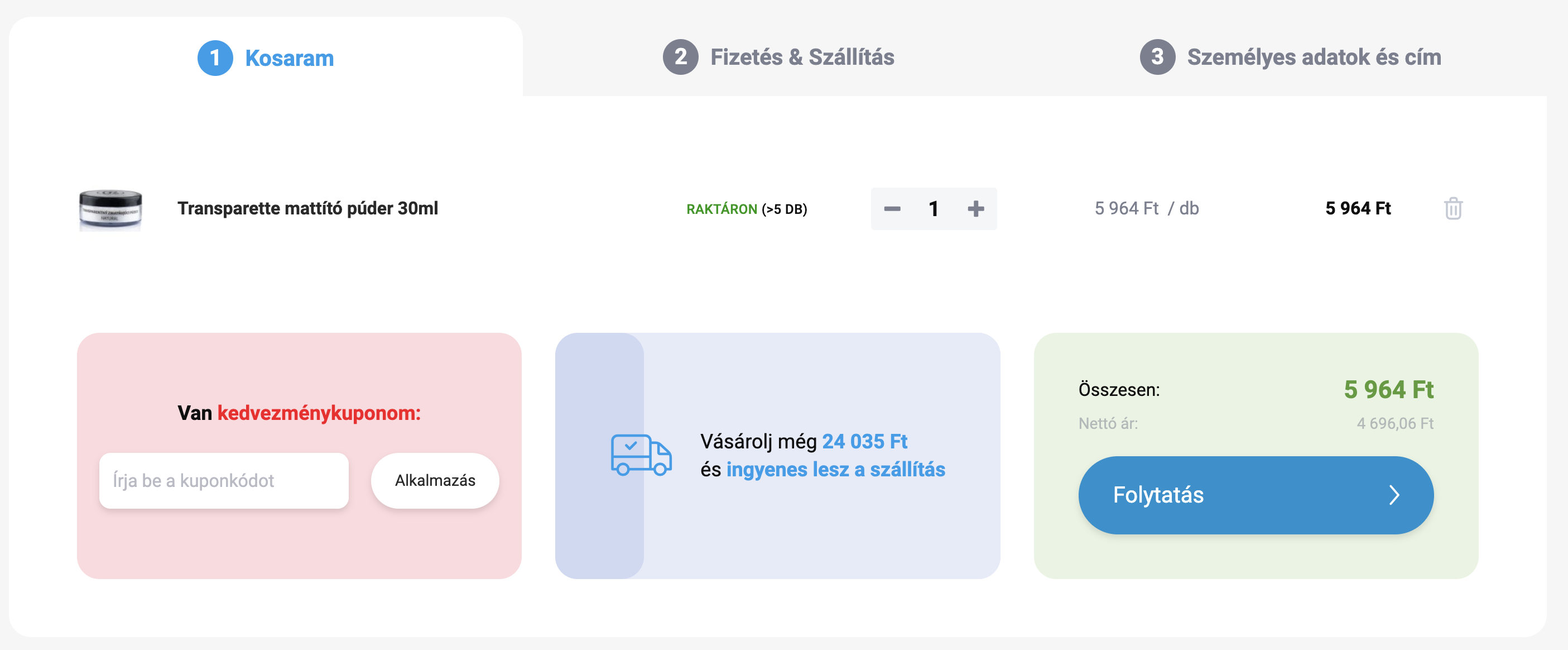The image size is (1568, 650).
Task: Switch to Fizetés & Szállítás step
Action: 802,58
